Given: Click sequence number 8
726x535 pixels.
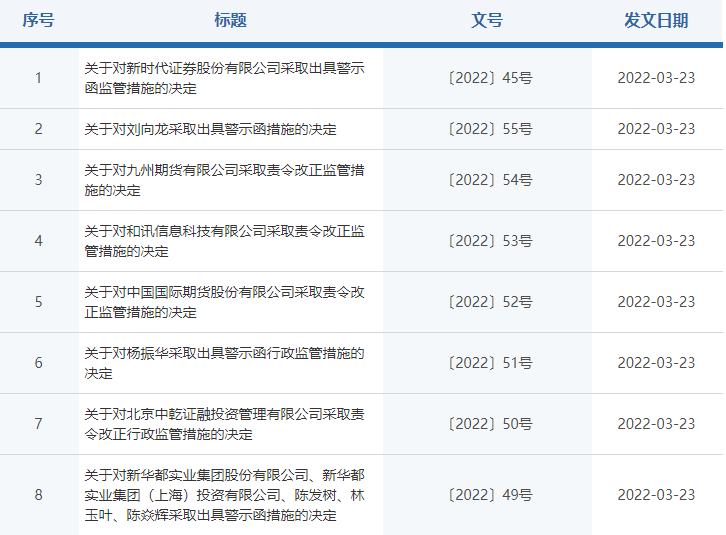Looking at the screenshot, I should click(38, 495).
